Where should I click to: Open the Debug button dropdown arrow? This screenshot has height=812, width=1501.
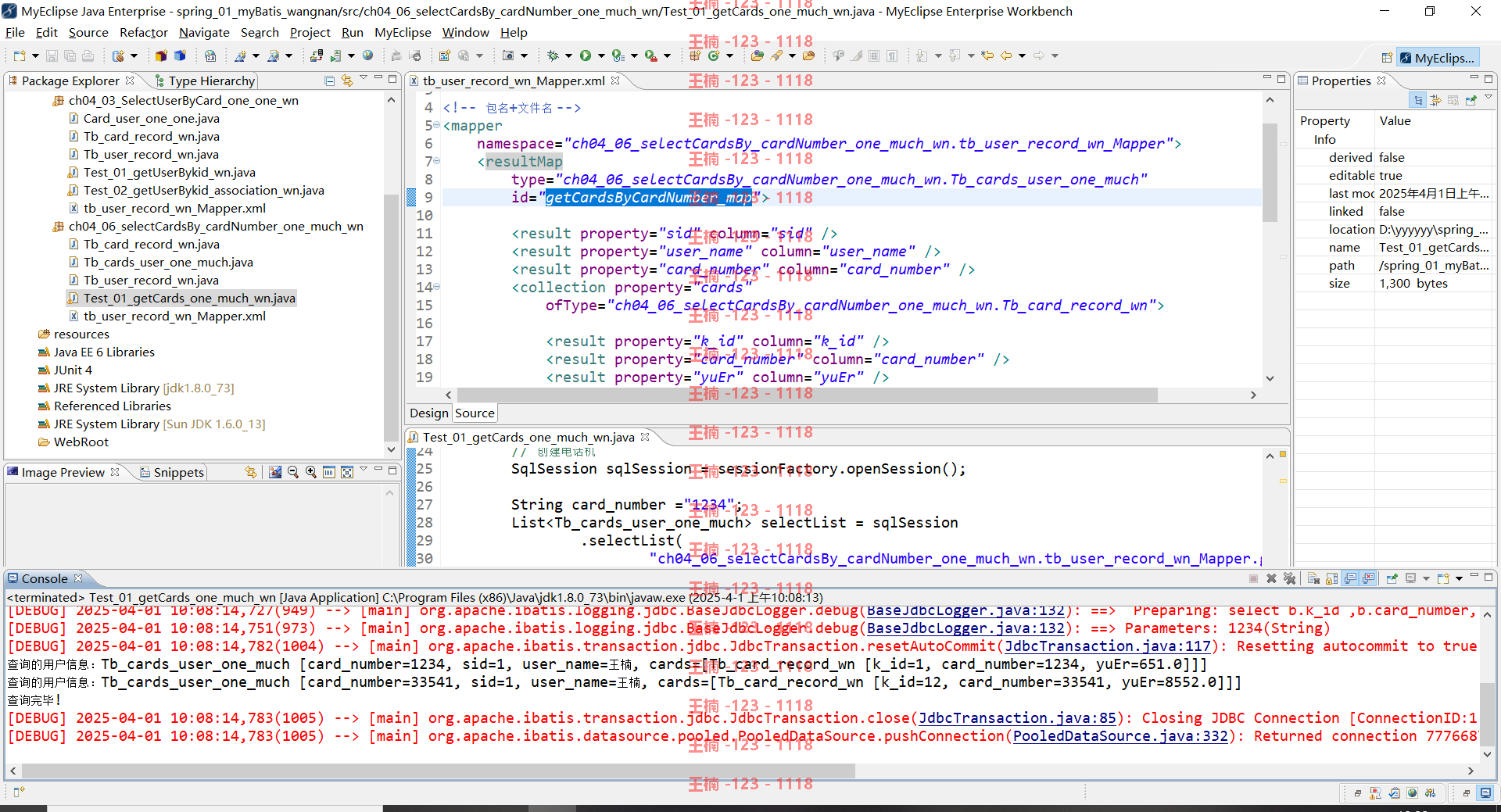tap(568, 55)
